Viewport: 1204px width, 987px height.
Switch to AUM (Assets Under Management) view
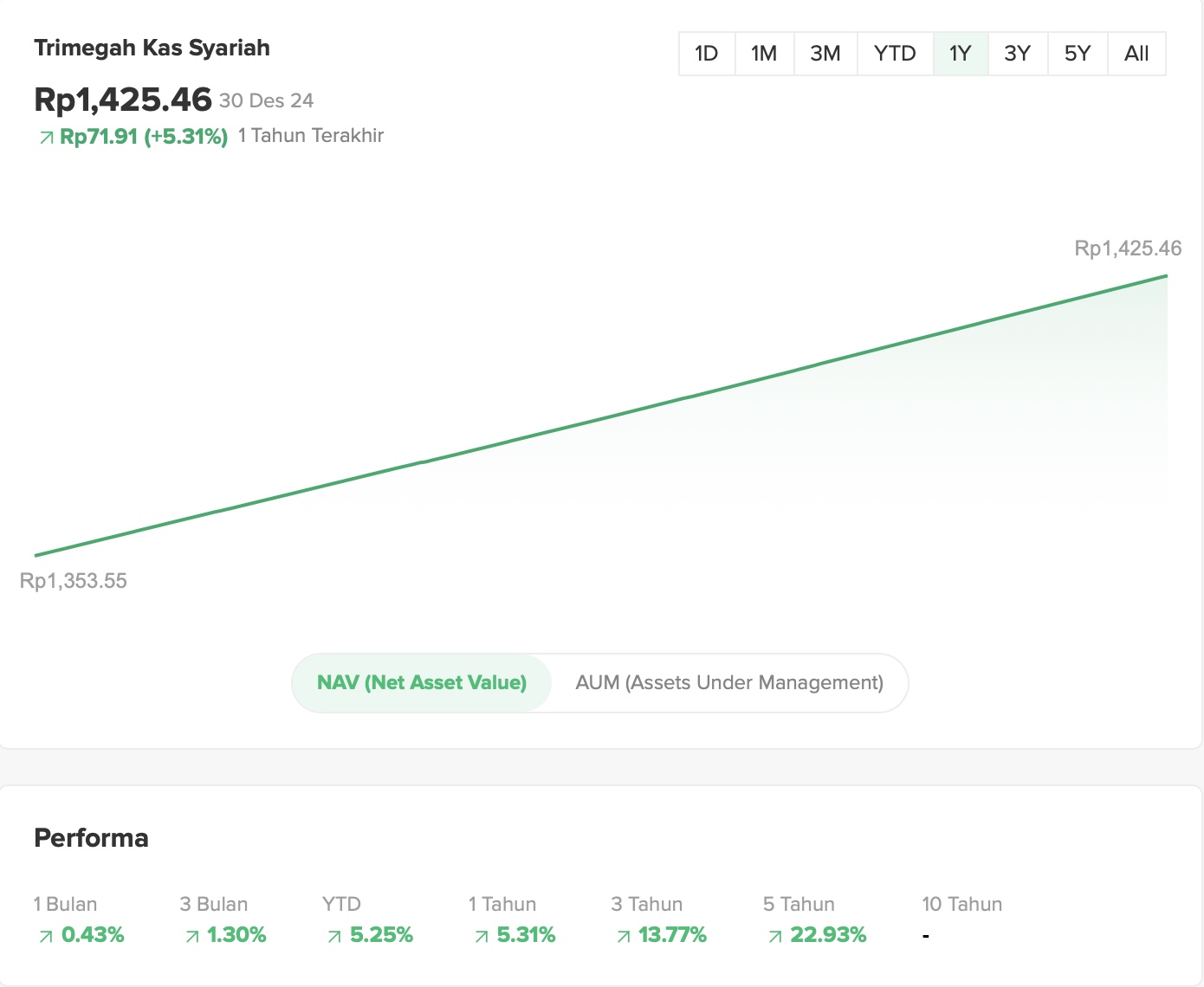click(x=729, y=683)
